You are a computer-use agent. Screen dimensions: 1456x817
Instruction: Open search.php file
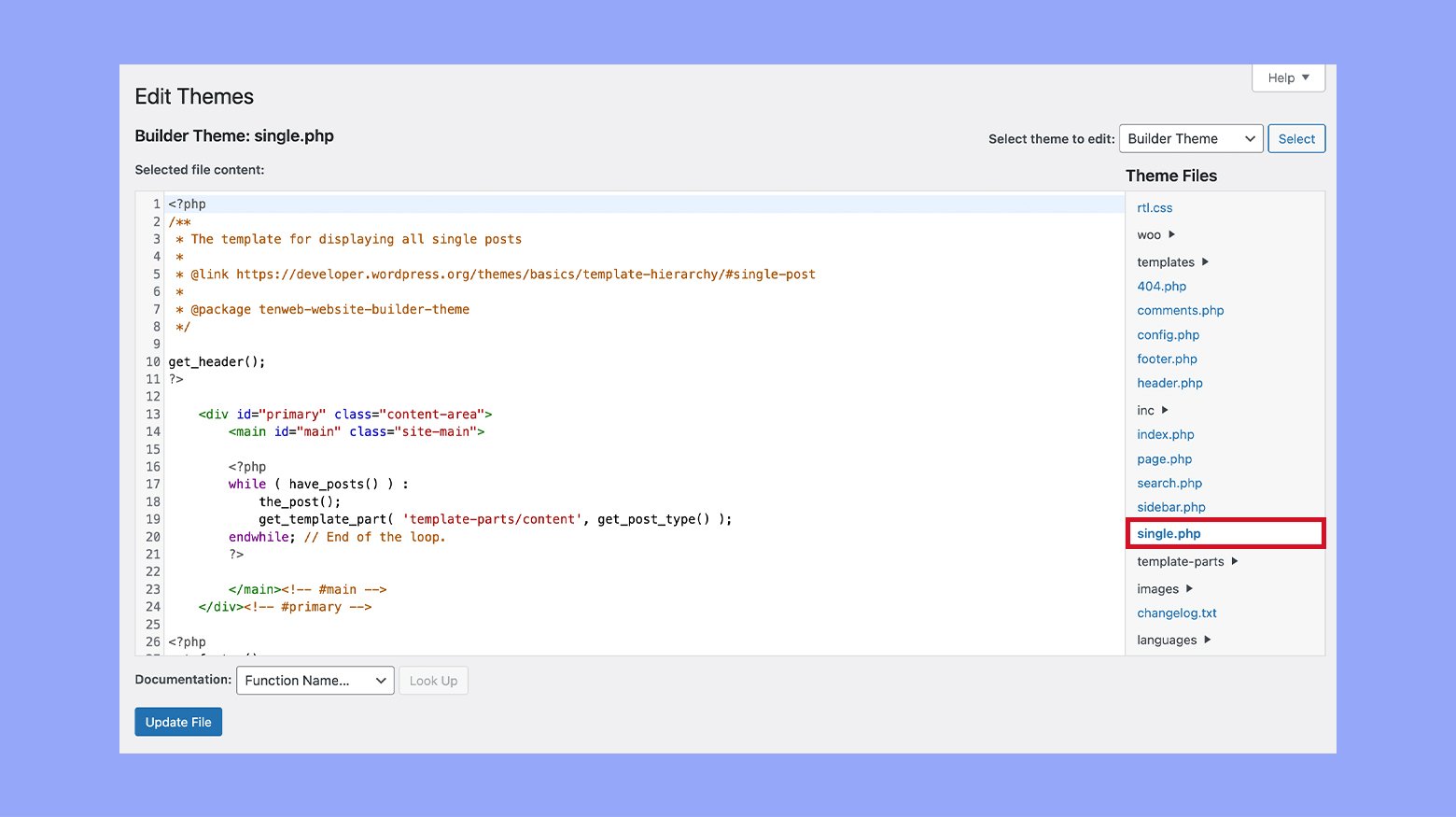coord(1169,484)
